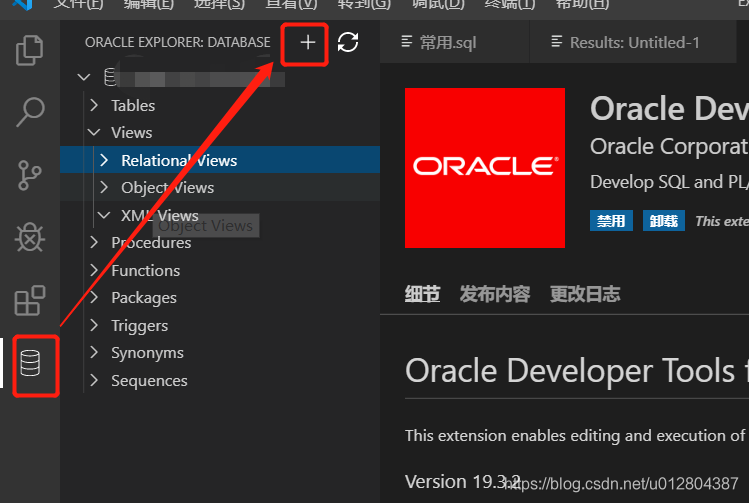Refresh the Oracle Explorer database list
The image size is (749, 503).
348,42
